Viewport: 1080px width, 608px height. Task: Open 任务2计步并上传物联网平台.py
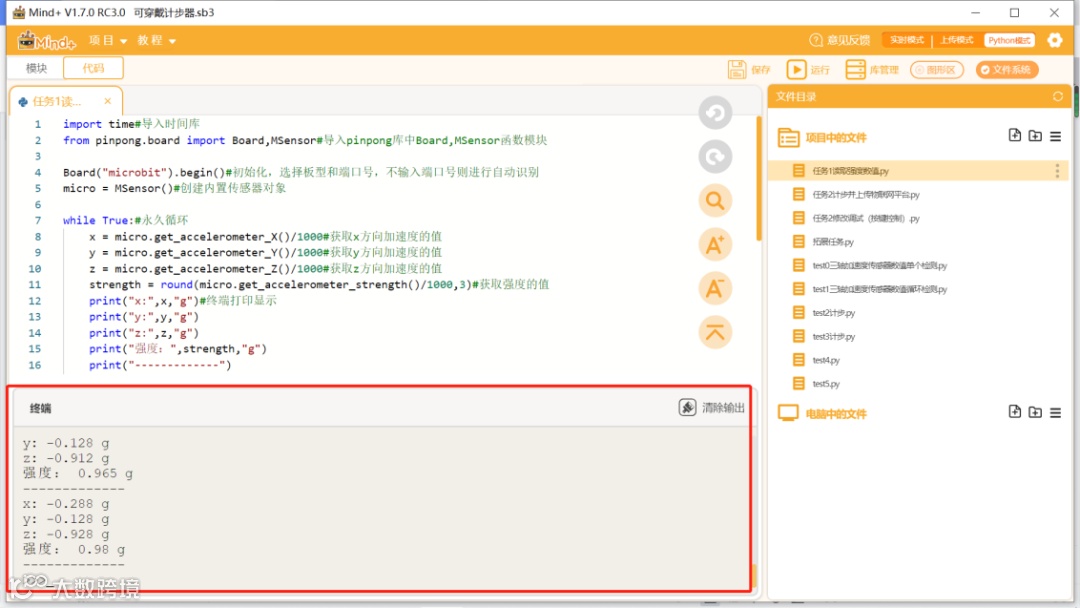tap(866, 195)
